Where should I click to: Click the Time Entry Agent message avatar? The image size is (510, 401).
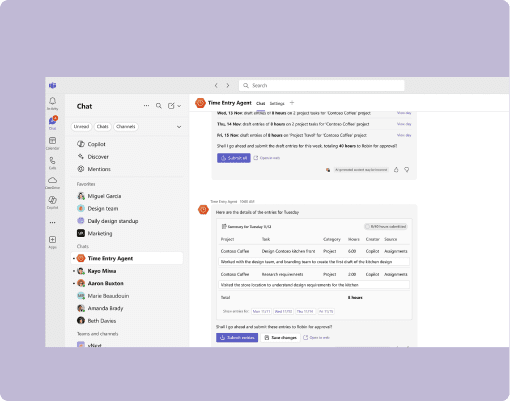[x=203, y=210]
